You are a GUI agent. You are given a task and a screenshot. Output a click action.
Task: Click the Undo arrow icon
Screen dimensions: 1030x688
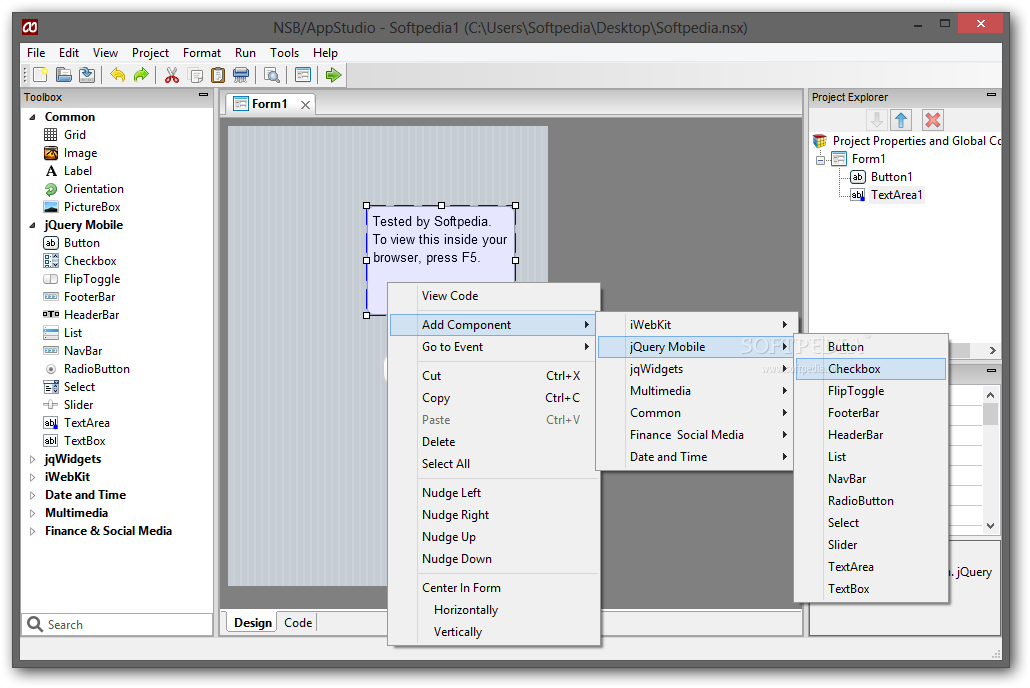[118, 75]
